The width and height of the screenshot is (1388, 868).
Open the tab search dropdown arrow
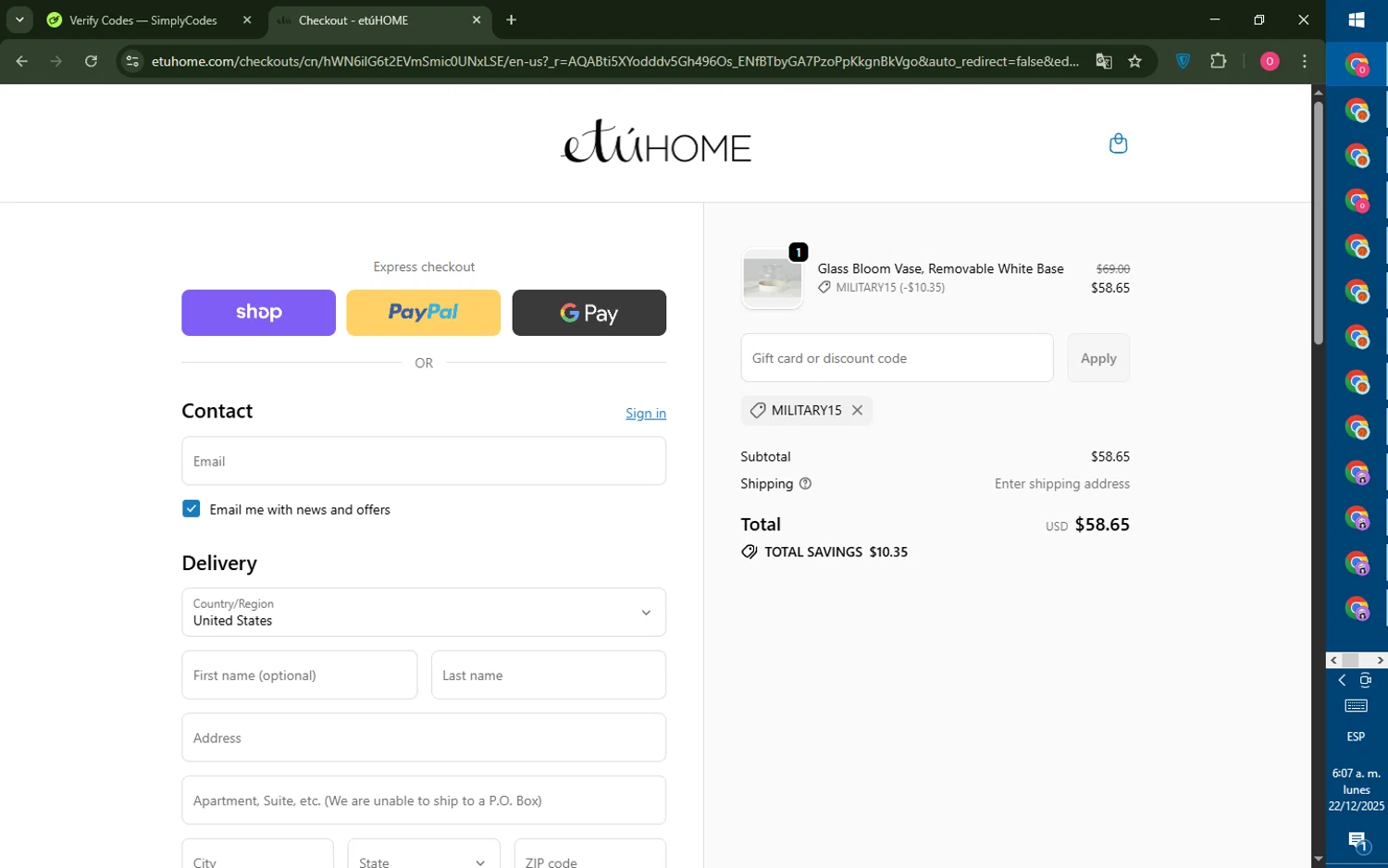coord(19,19)
